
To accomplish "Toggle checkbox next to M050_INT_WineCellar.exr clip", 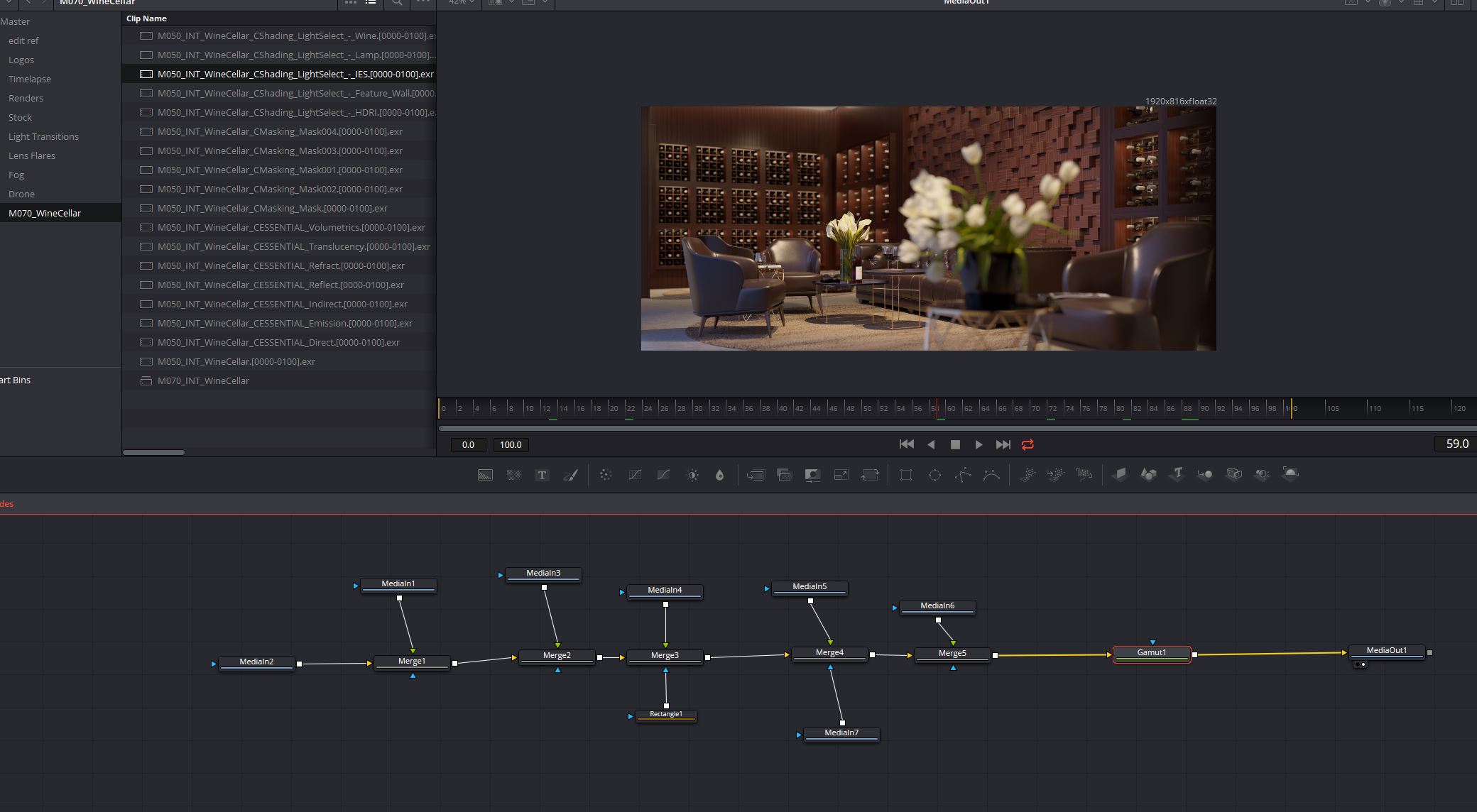I will pyautogui.click(x=145, y=361).
